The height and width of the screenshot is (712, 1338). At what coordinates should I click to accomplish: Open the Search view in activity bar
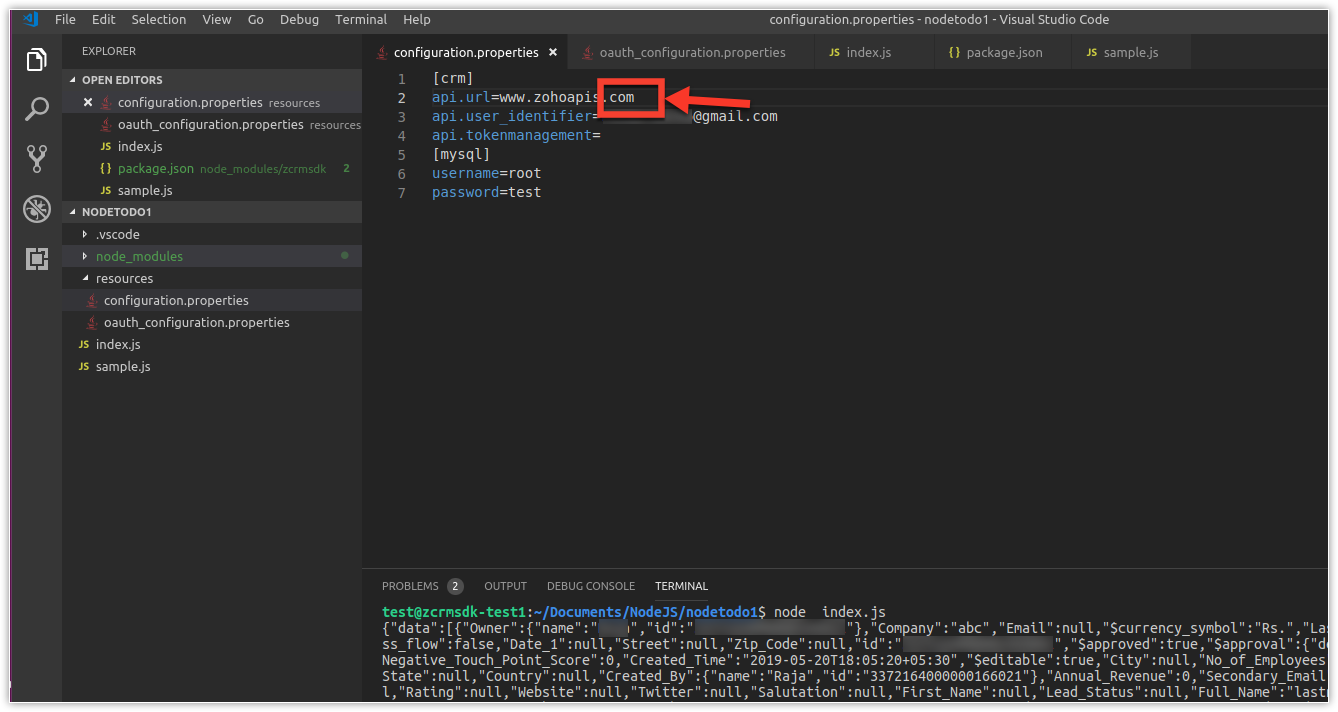(x=37, y=109)
